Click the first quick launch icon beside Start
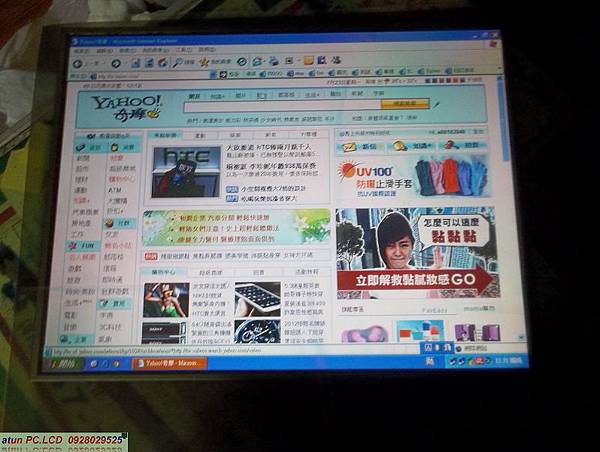 pyautogui.click(x=93, y=363)
